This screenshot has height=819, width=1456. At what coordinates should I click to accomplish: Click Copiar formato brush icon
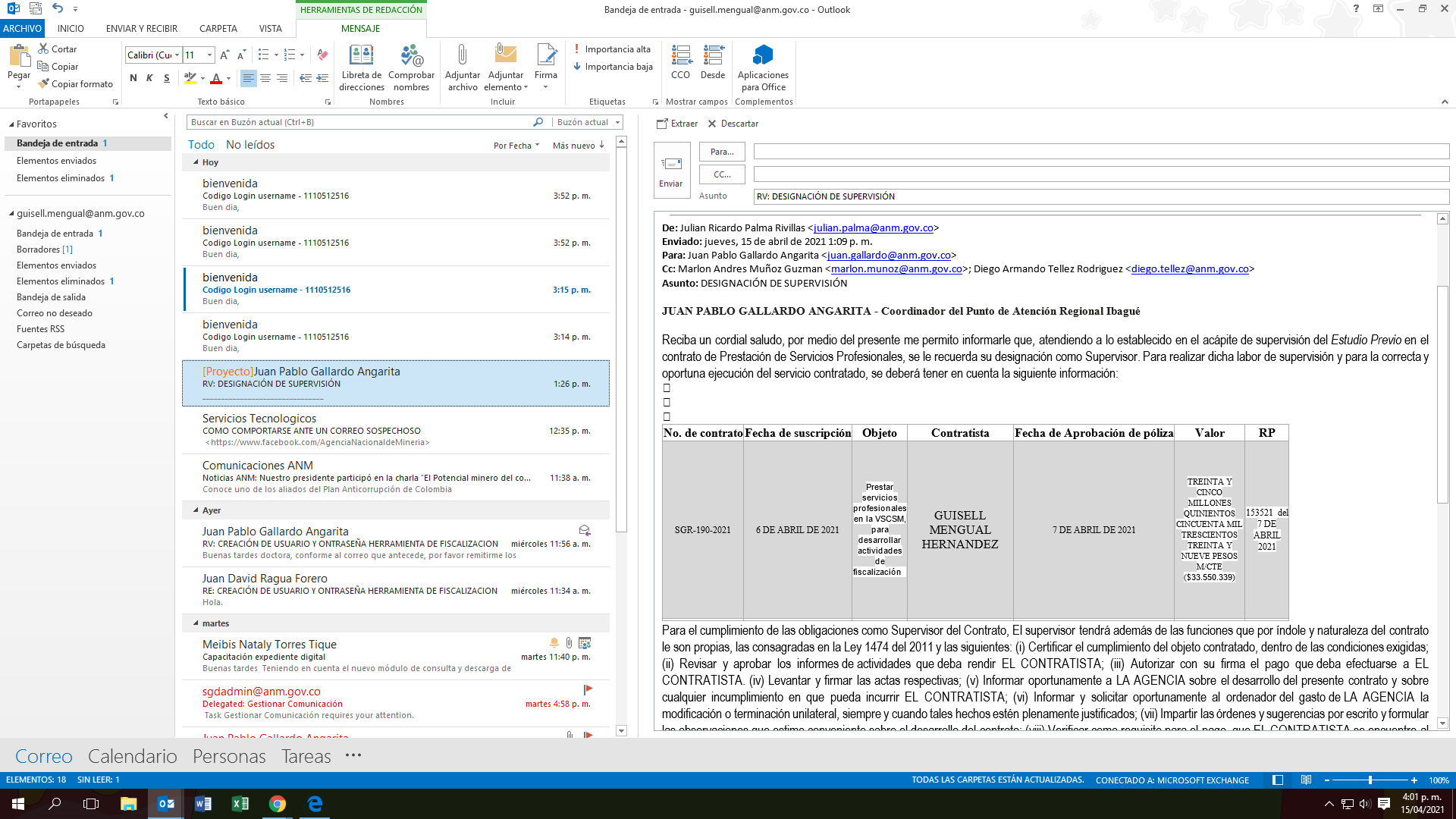point(43,83)
